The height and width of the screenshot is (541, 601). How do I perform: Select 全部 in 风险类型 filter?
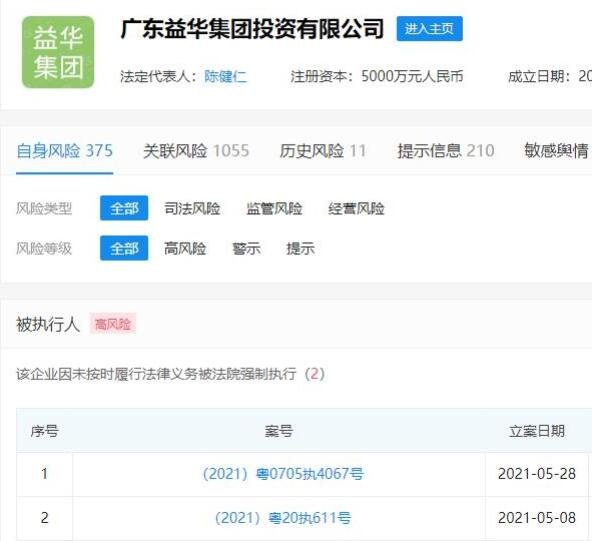pyautogui.click(x=124, y=208)
